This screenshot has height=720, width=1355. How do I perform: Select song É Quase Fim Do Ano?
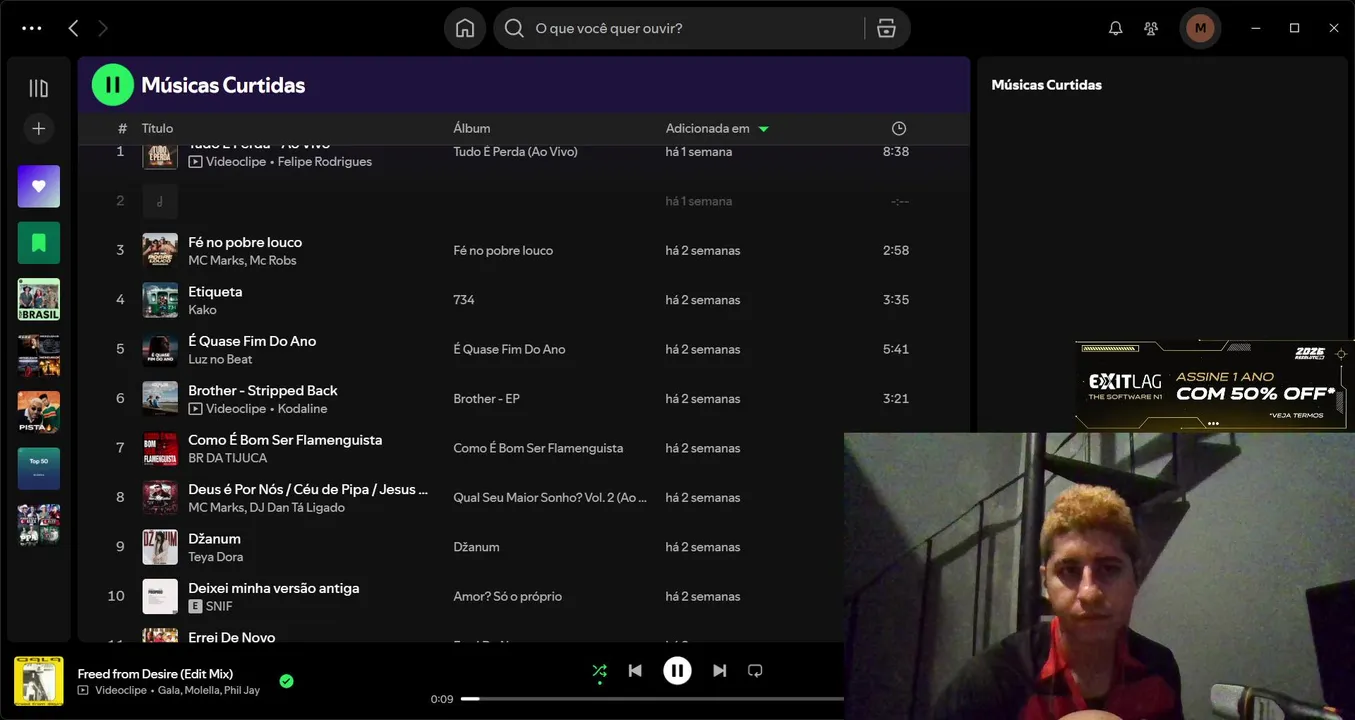[252, 341]
